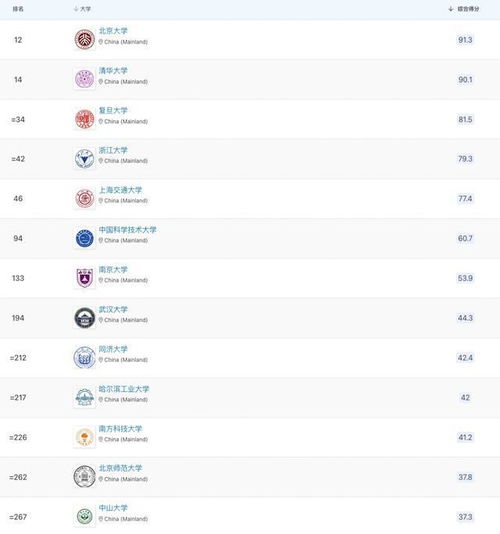
Task: Sort by university (大学) column header
Action: pyautogui.click(x=82, y=9)
